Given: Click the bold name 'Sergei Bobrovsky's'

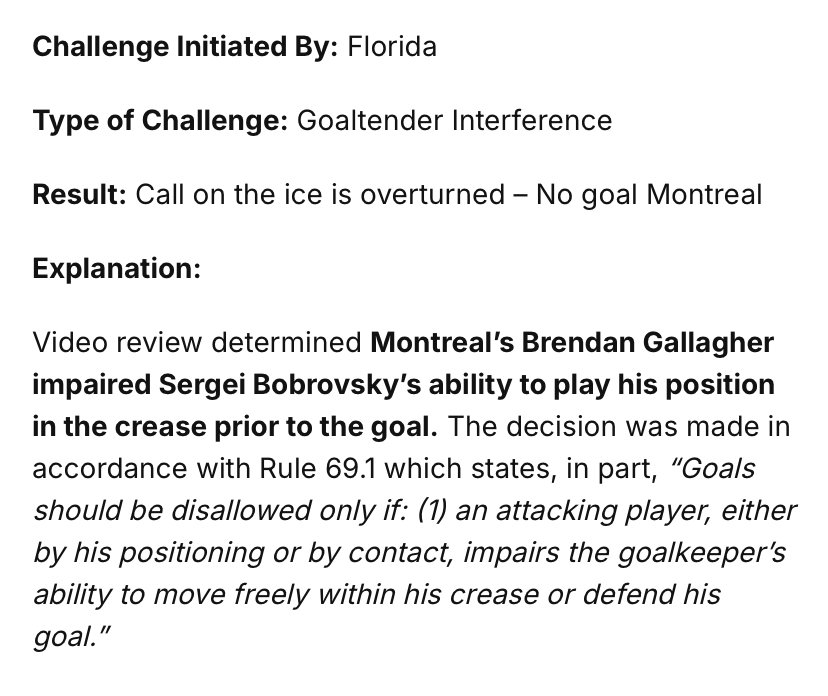Looking at the screenshot, I should pyautogui.click(x=289, y=384).
